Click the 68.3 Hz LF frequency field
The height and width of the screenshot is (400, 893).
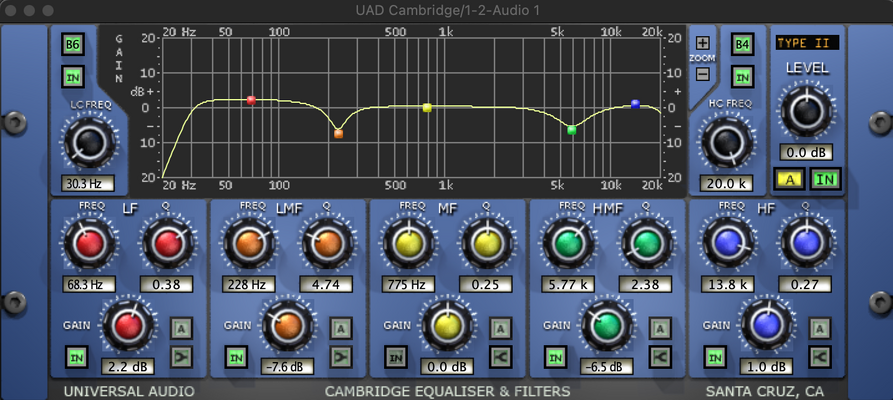pyautogui.click(x=88, y=284)
